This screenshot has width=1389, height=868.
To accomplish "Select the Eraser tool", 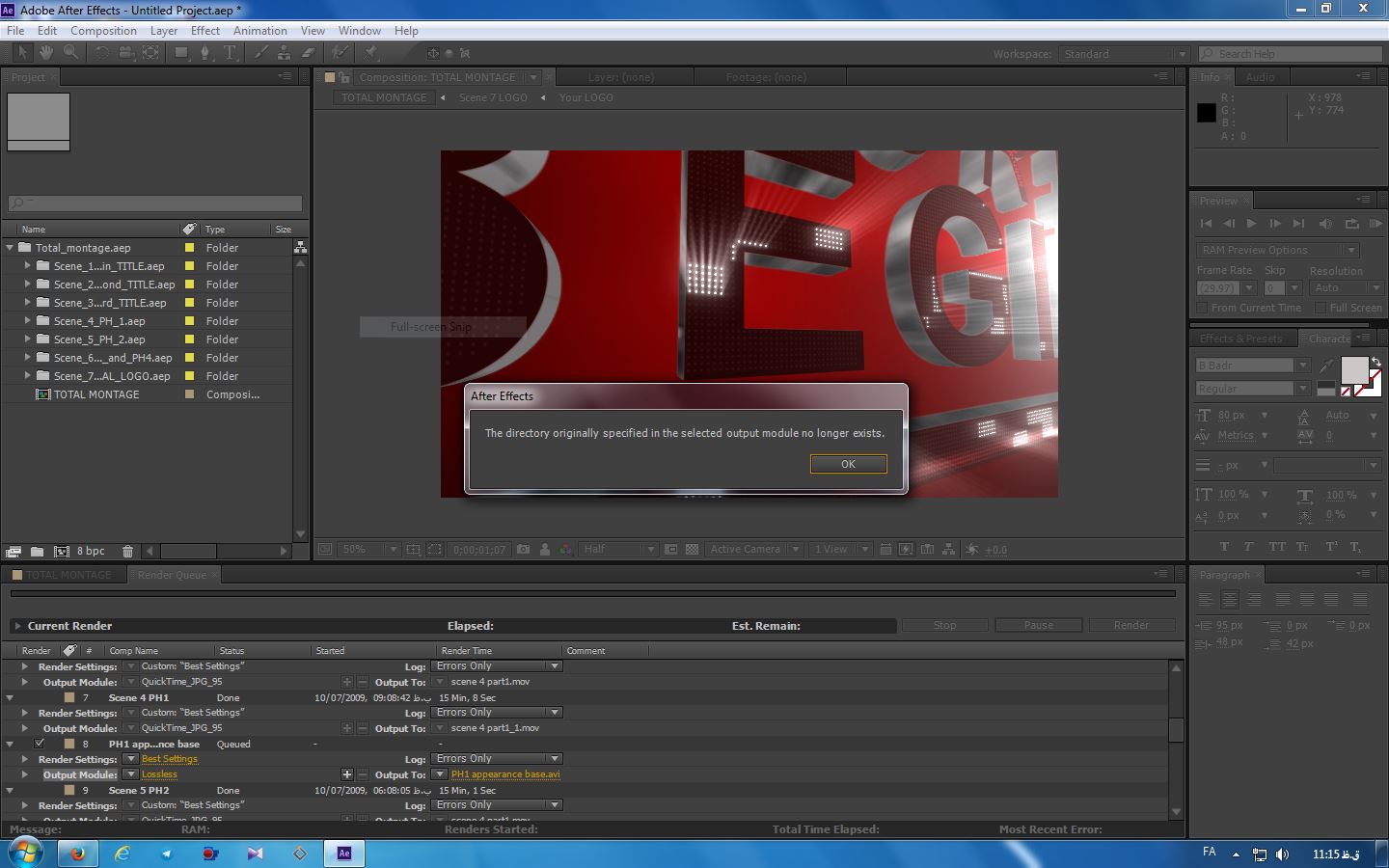I will pyautogui.click(x=309, y=53).
